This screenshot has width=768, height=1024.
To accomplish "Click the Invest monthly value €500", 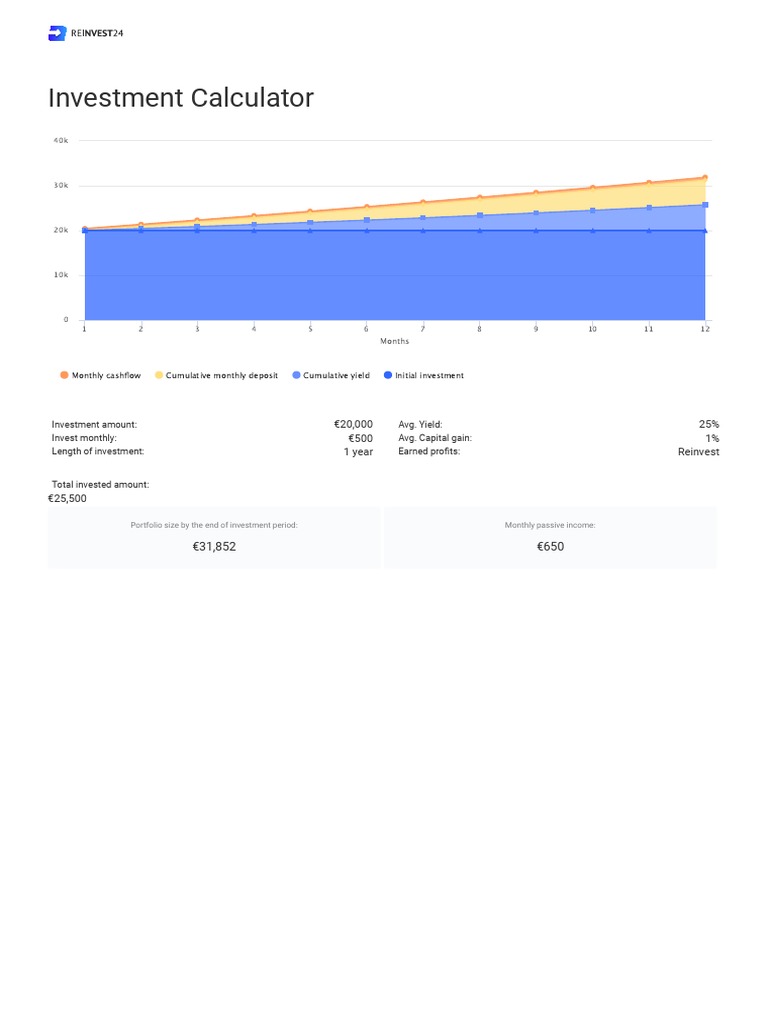I will pyautogui.click(x=360, y=438).
